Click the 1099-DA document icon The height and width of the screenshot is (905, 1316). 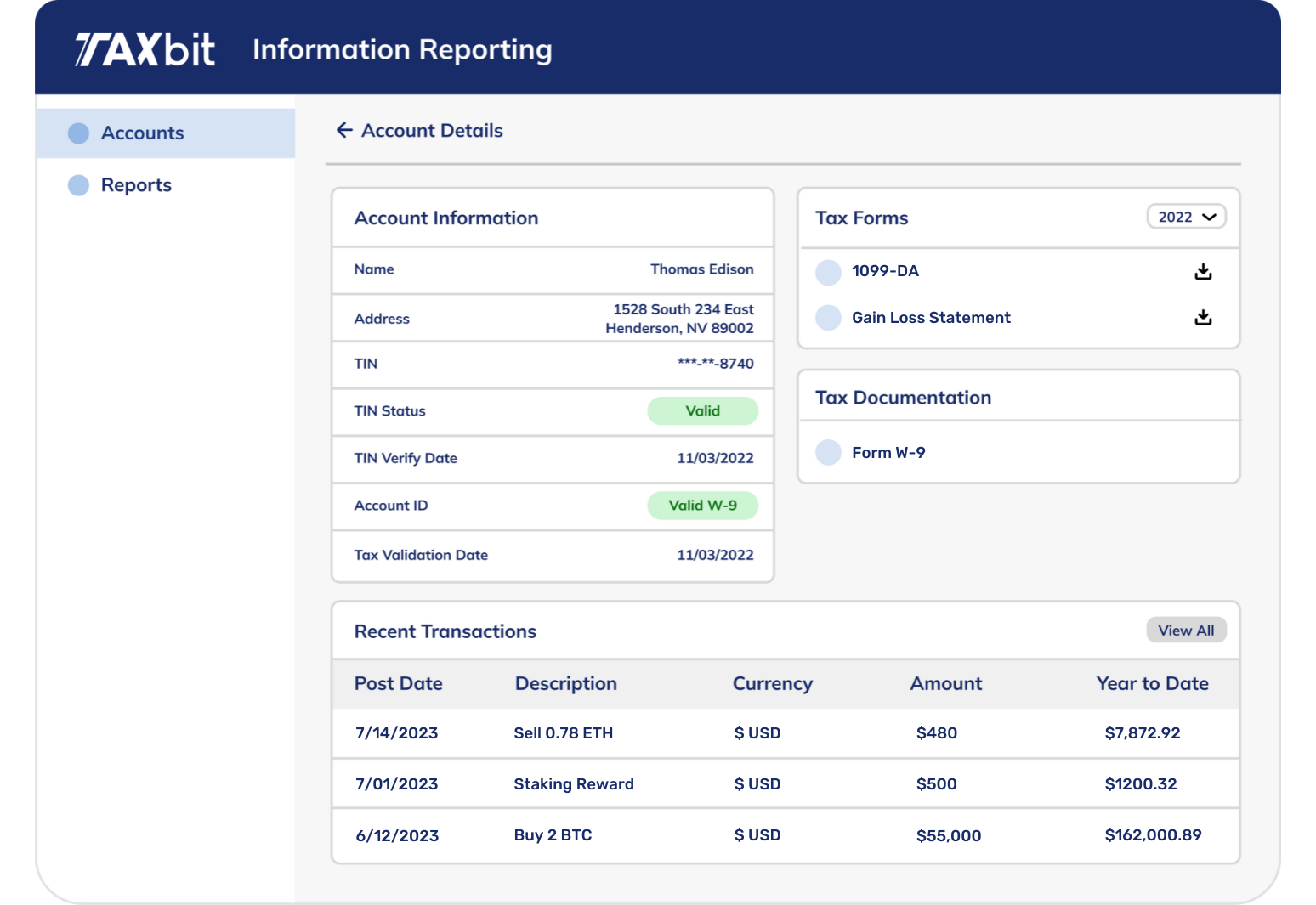(x=827, y=271)
